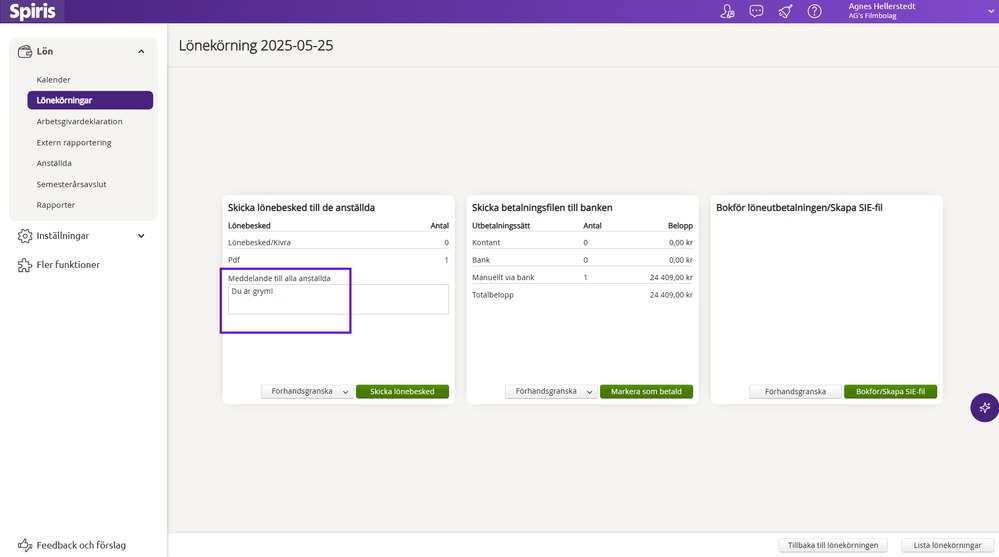The image size is (999, 557).
Task: Open the rocket news icon
Action: 785,12
